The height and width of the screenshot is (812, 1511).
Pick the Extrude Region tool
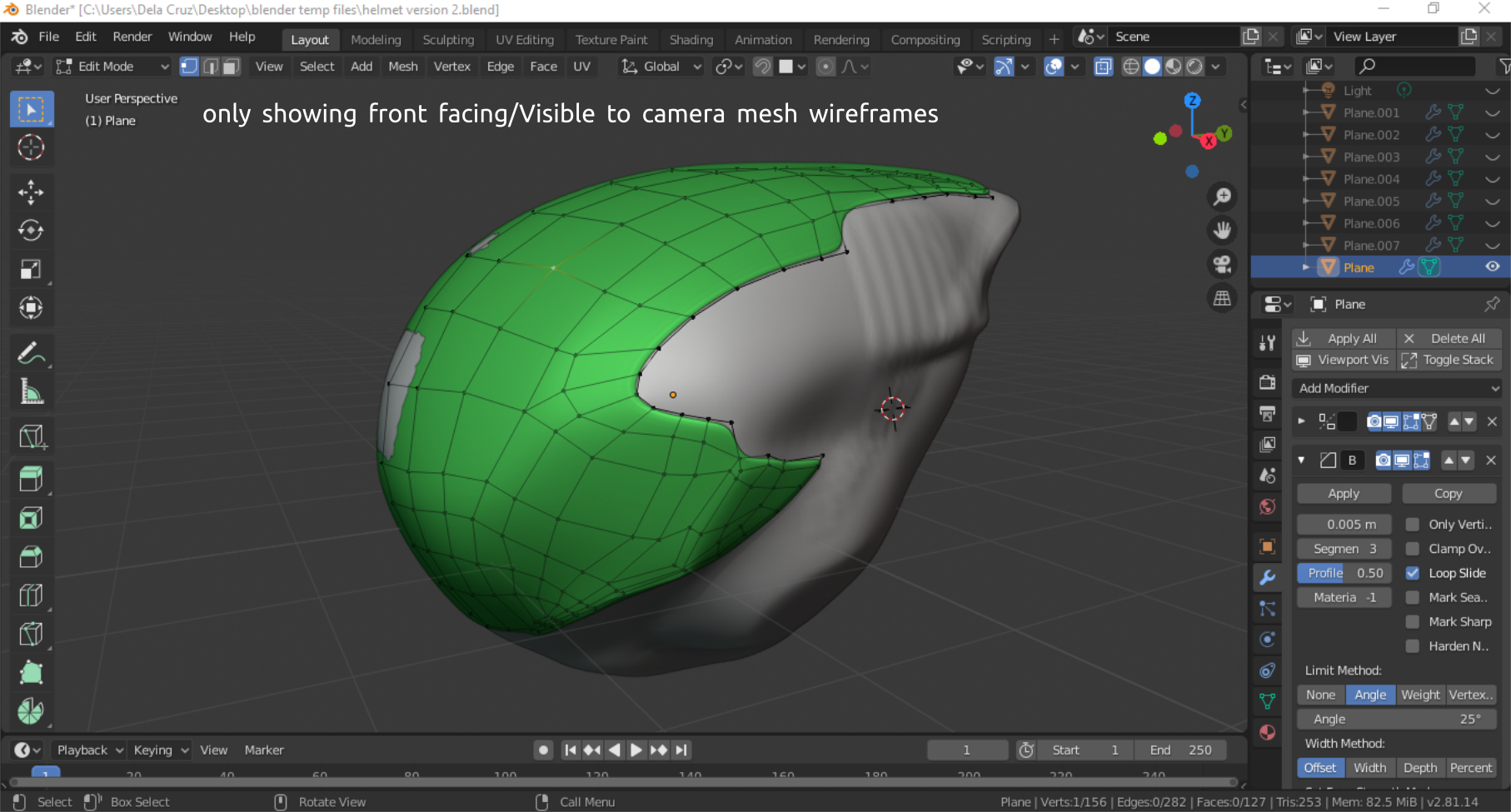click(31, 479)
